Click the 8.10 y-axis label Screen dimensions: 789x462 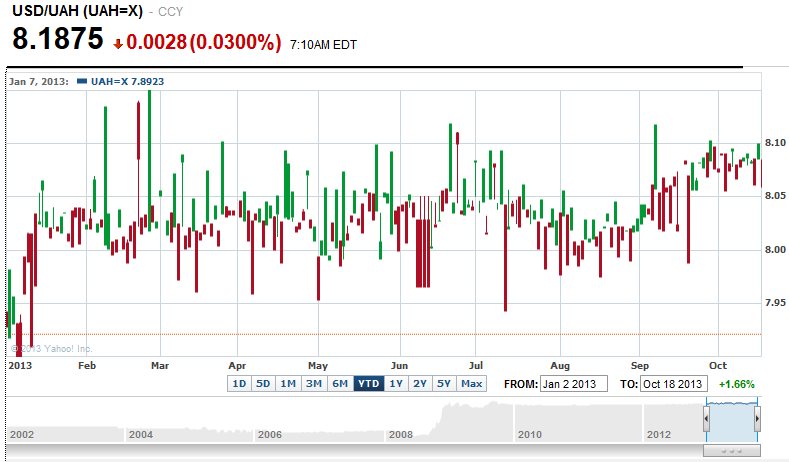coord(775,142)
